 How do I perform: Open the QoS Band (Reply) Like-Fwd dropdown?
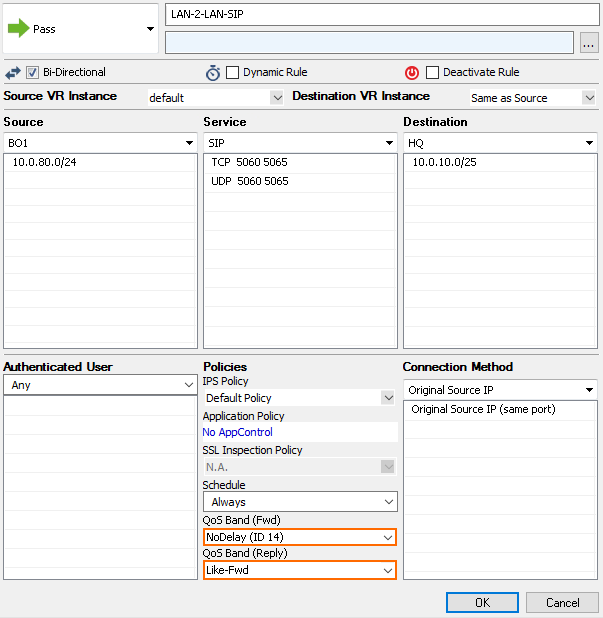(300, 570)
